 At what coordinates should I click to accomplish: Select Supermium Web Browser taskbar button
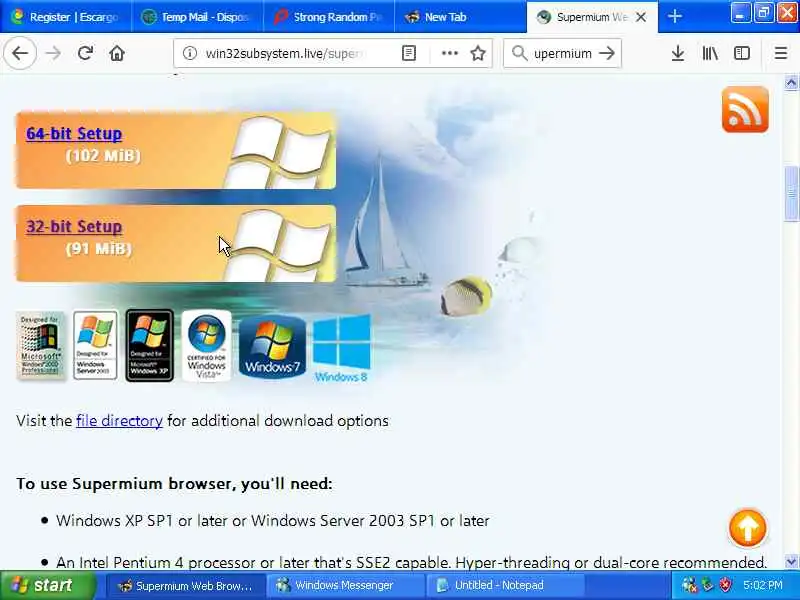click(x=186, y=585)
